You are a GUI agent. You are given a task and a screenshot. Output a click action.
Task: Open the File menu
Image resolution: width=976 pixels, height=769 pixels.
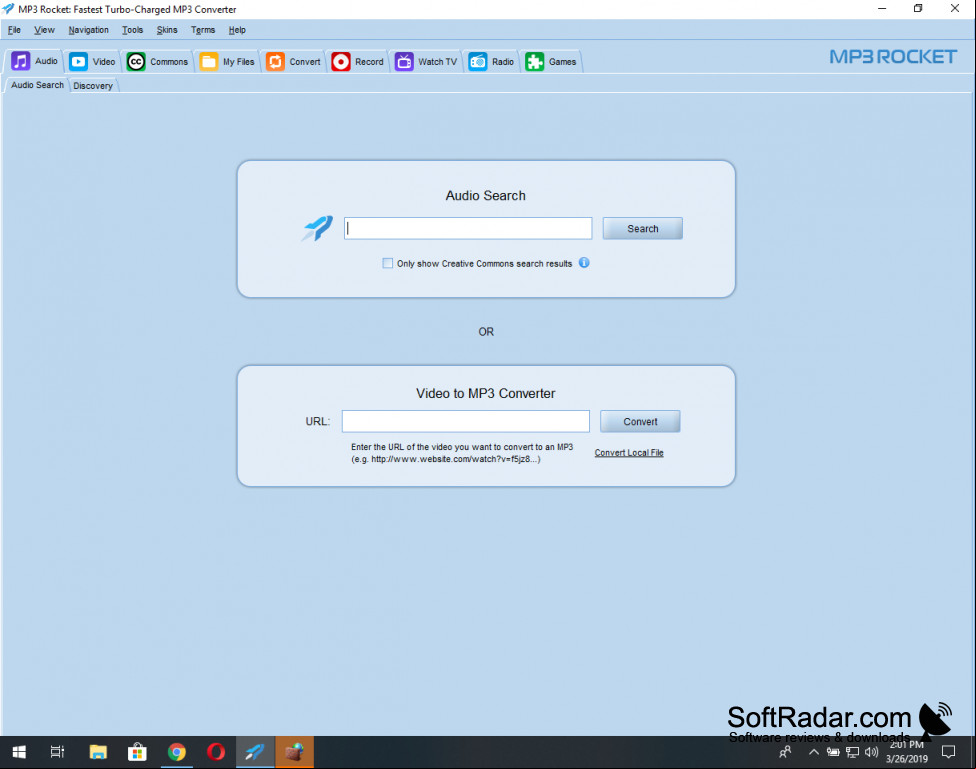[x=14, y=30]
